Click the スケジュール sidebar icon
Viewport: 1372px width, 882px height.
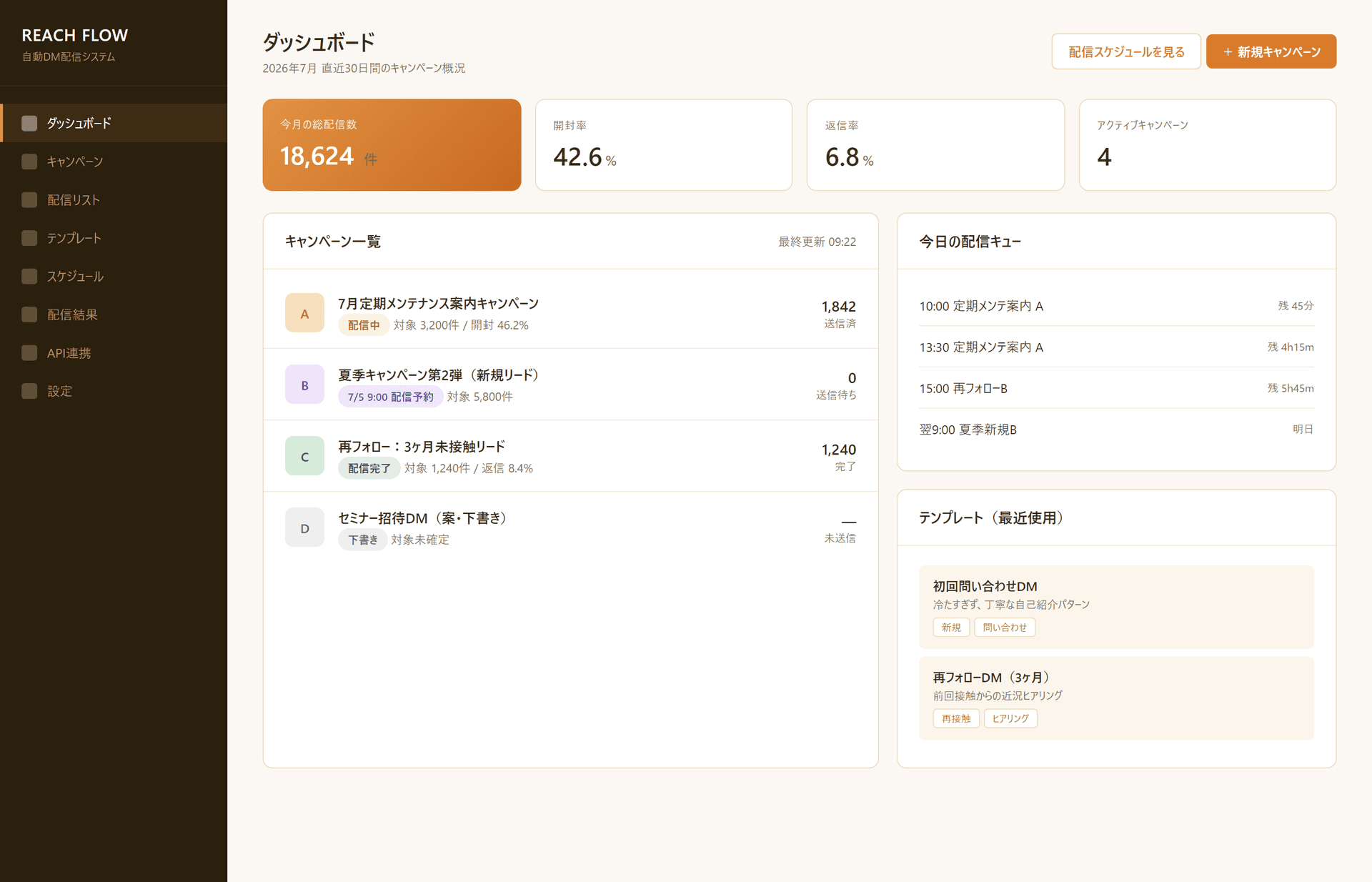[29, 276]
